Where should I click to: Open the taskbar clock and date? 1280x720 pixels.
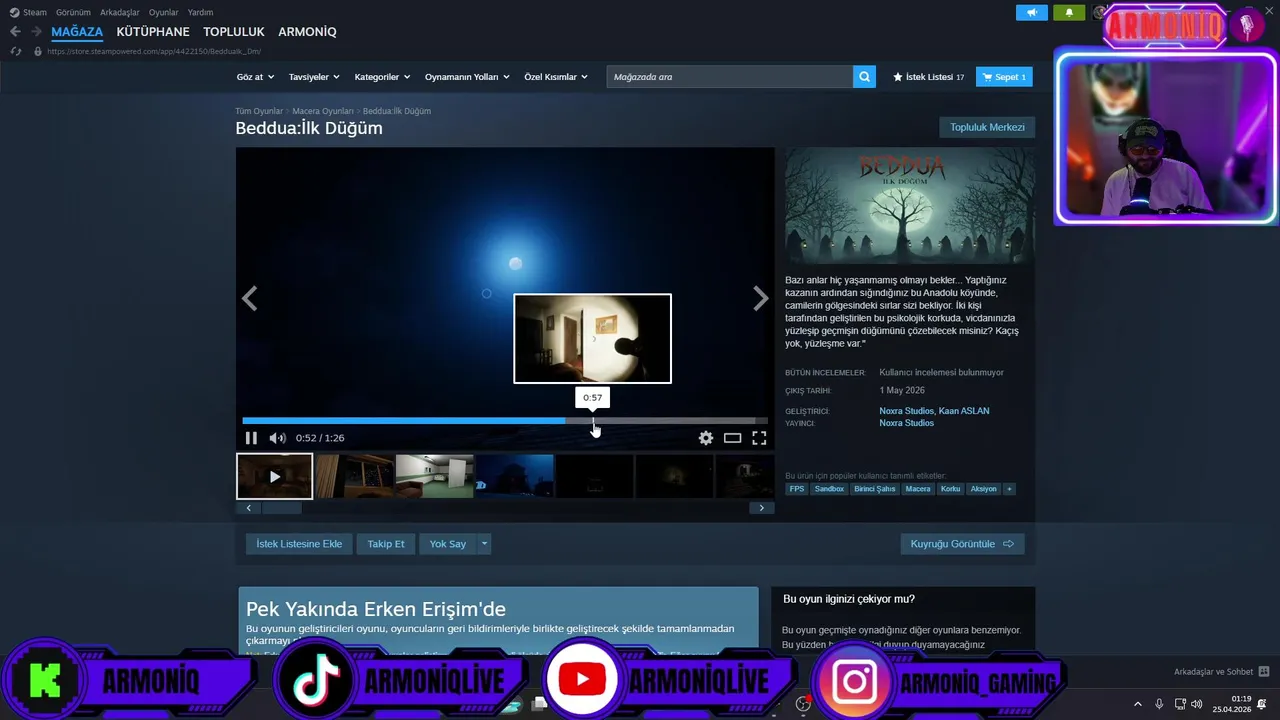coord(1232,704)
